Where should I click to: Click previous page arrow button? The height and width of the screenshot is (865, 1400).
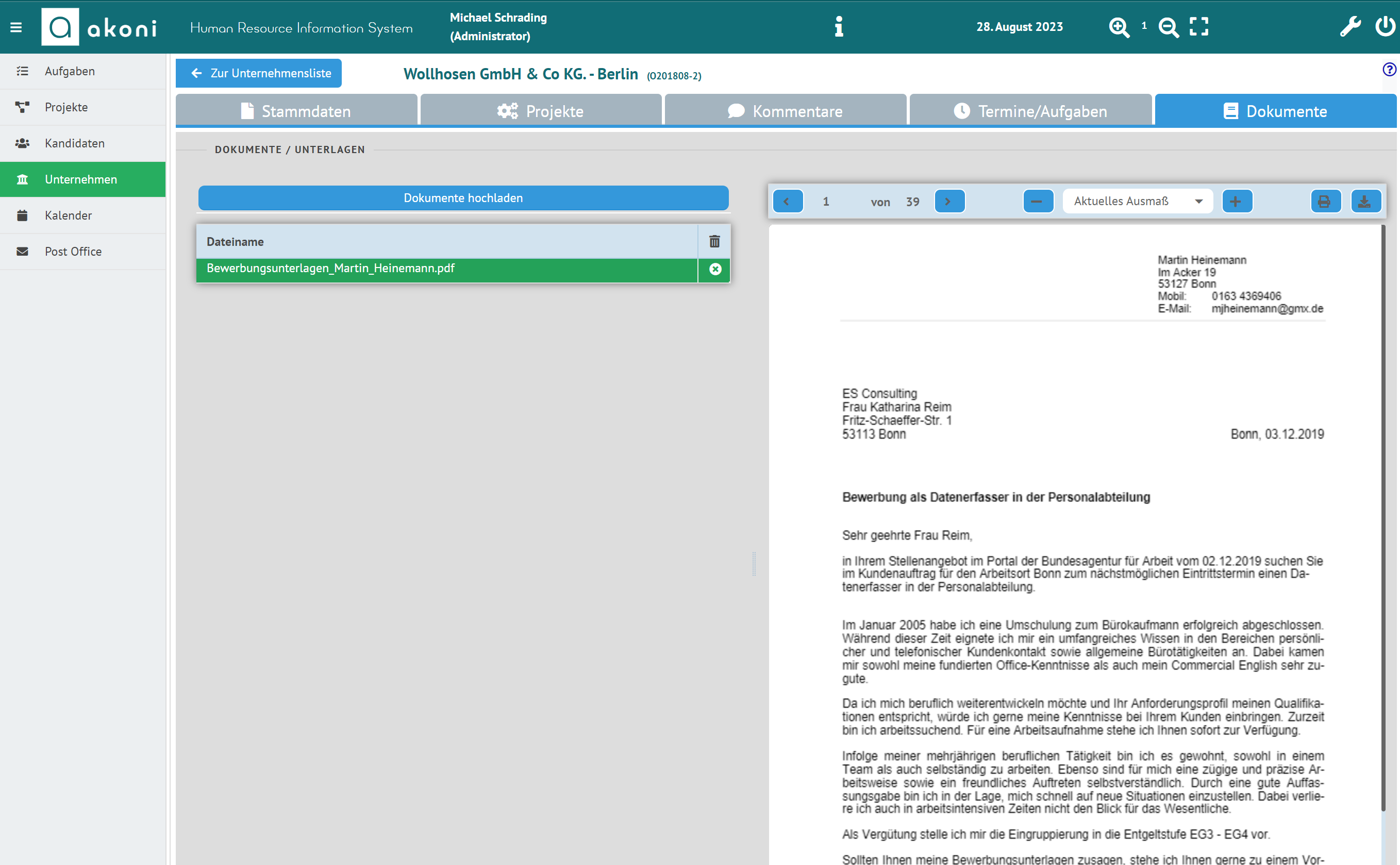[788, 202]
